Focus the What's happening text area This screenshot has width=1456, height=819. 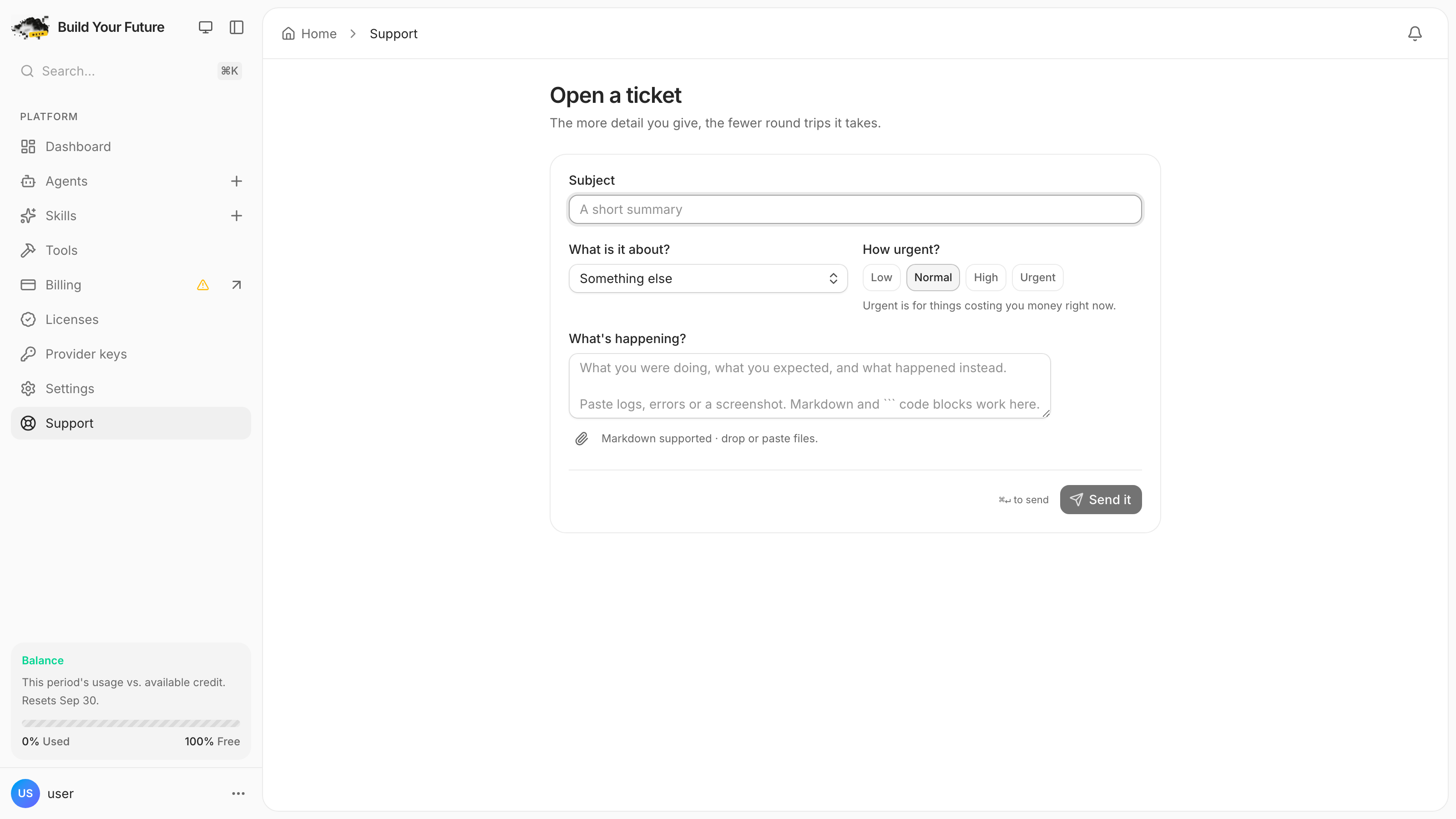[809, 386]
